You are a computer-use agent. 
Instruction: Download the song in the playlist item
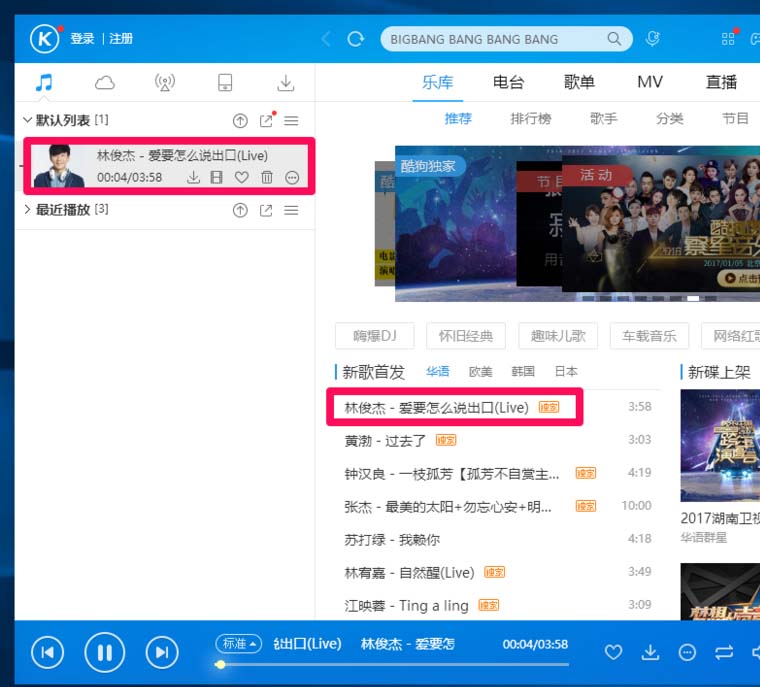click(193, 177)
